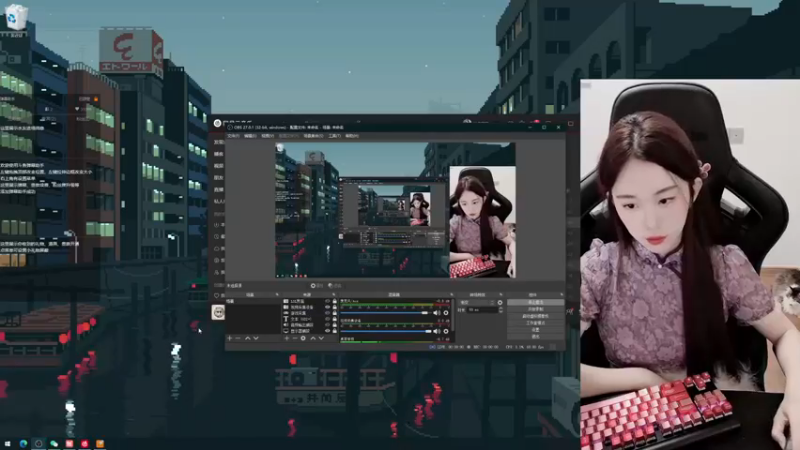Click the 工作室模式 studio mode button

(x=535, y=323)
